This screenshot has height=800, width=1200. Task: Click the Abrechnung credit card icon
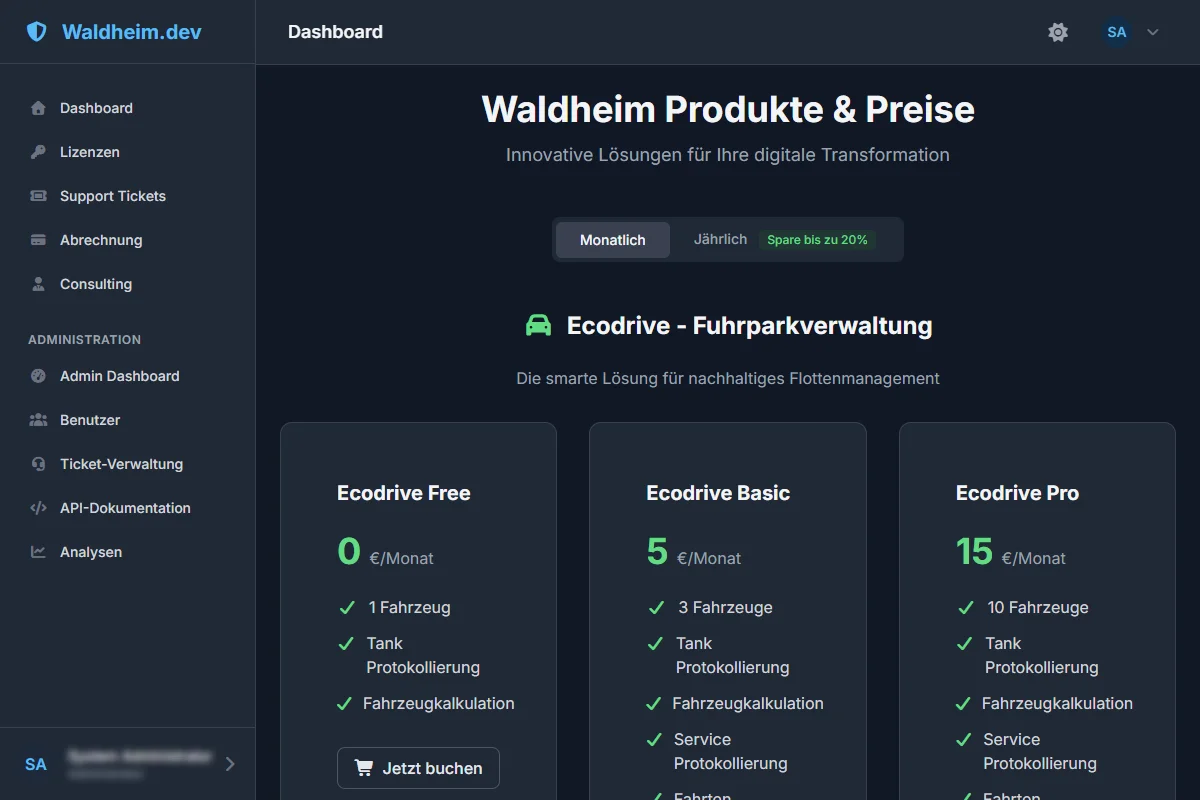[x=38, y=240]
